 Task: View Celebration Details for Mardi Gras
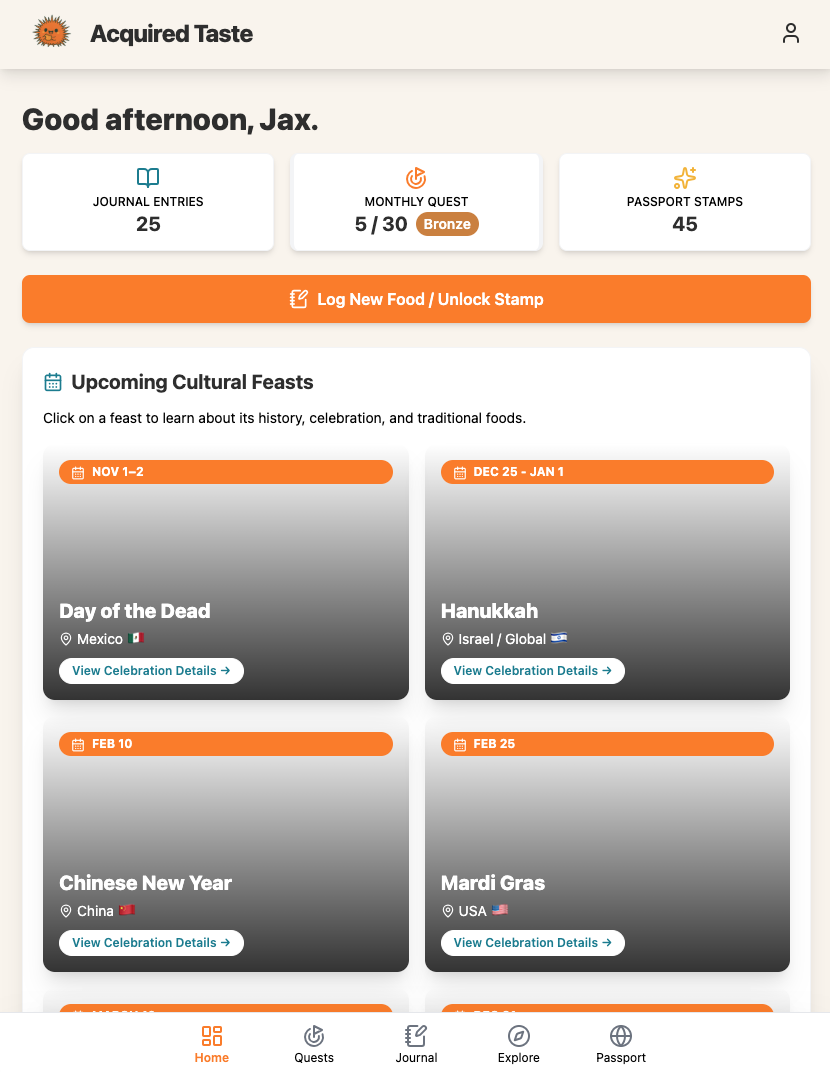[x=533, y=942]
